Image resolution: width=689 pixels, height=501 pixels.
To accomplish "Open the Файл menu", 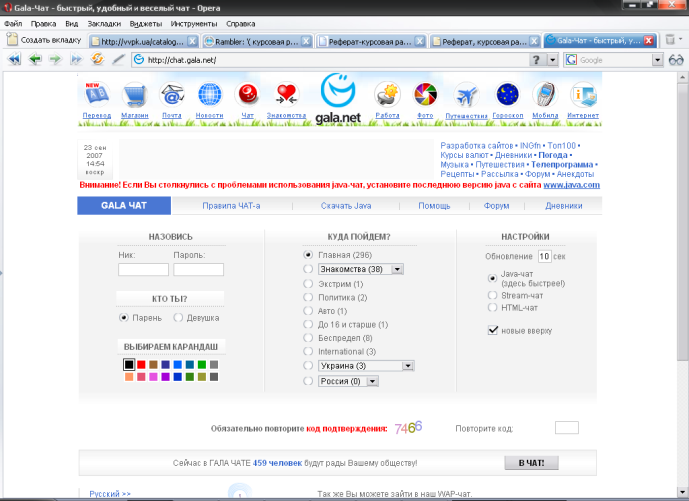I will (x=13, y=23).
